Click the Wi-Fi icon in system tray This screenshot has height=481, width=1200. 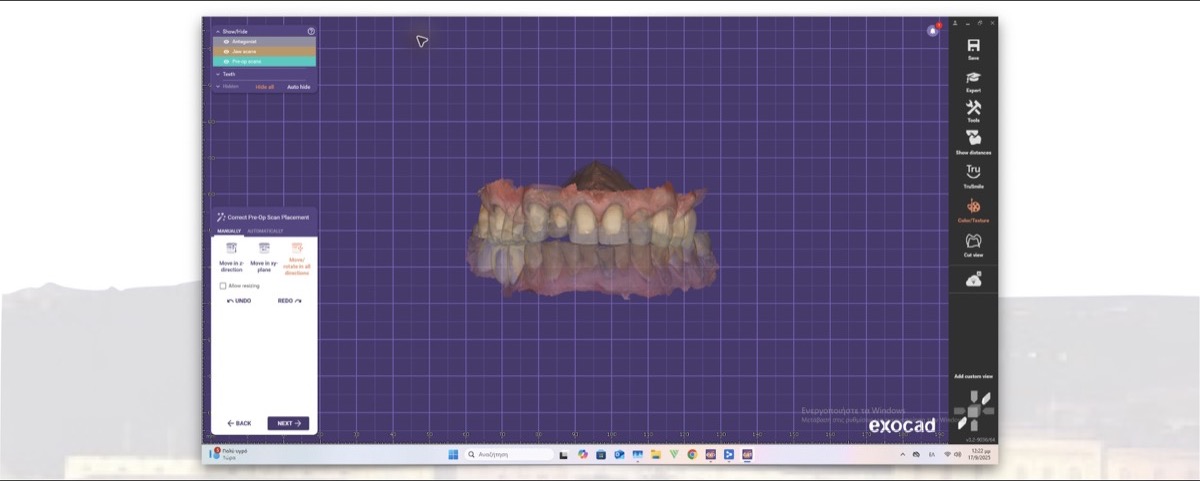pos(947,454)
